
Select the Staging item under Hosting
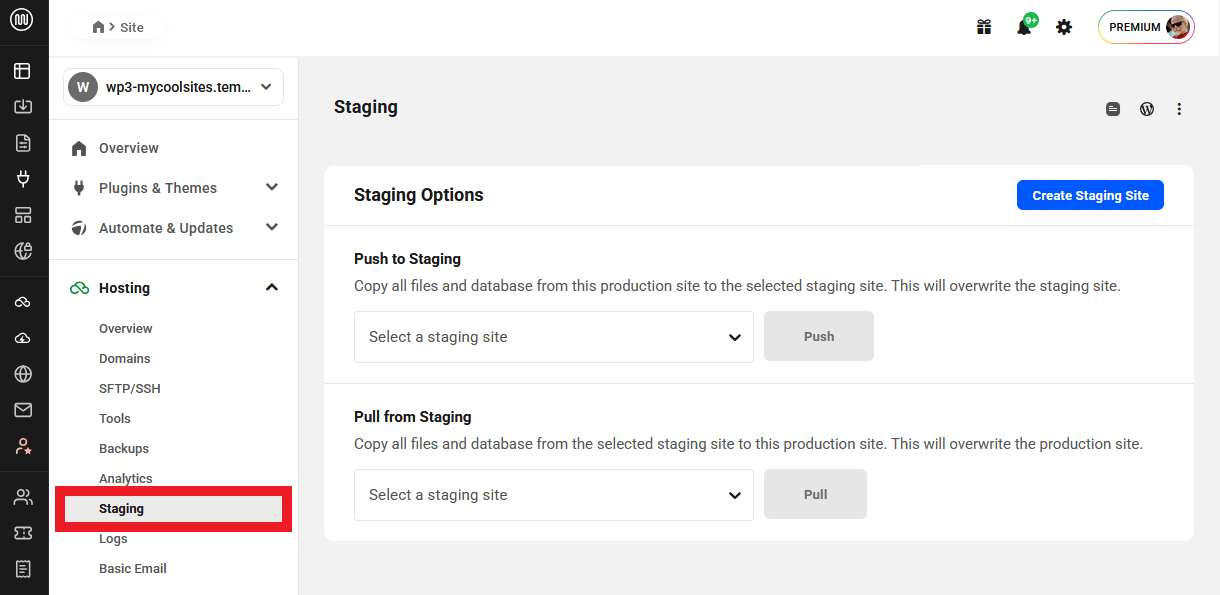click(x=174, y=509)
